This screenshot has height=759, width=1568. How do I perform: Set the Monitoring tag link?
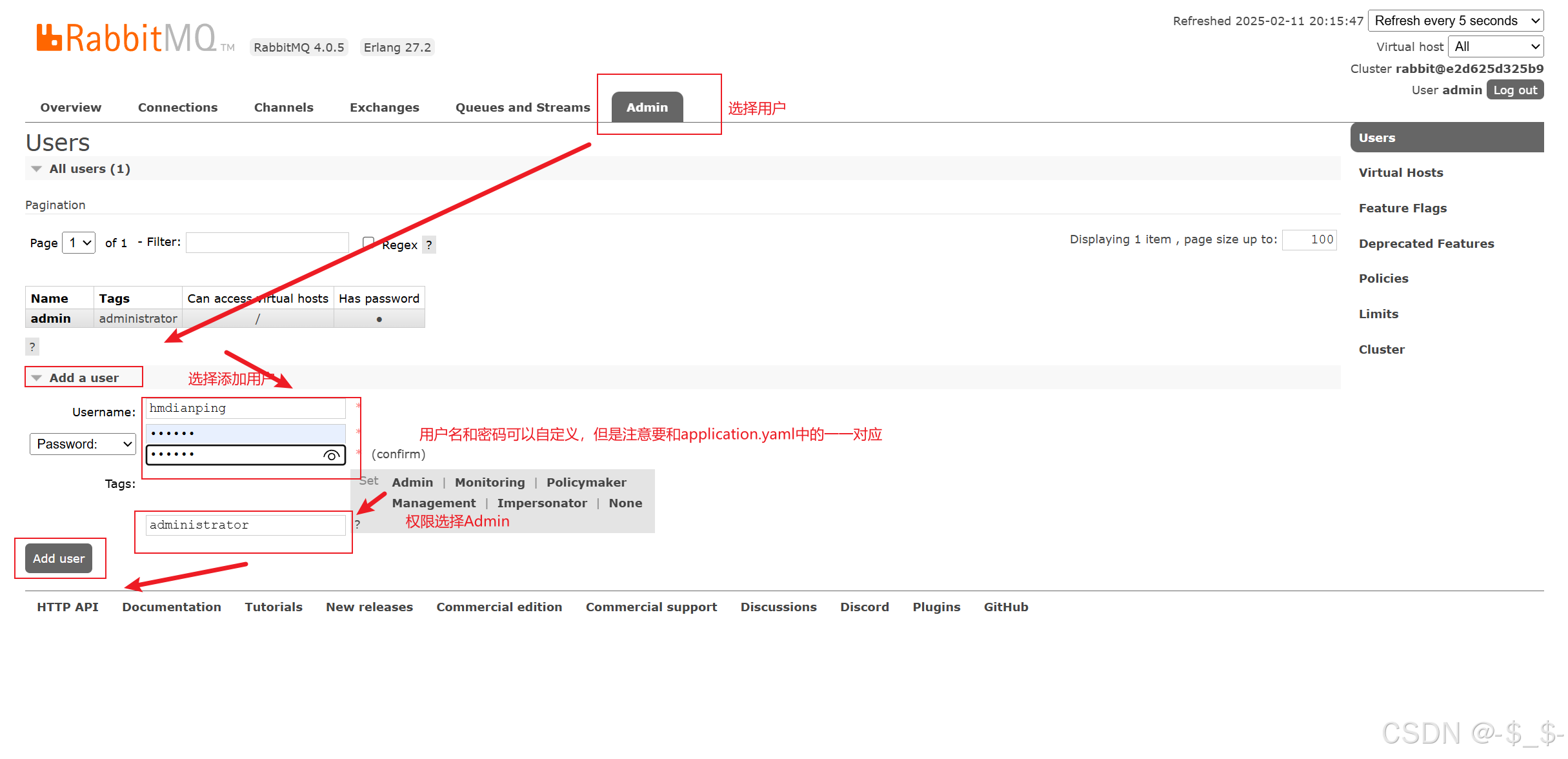(x=489, y=483)
